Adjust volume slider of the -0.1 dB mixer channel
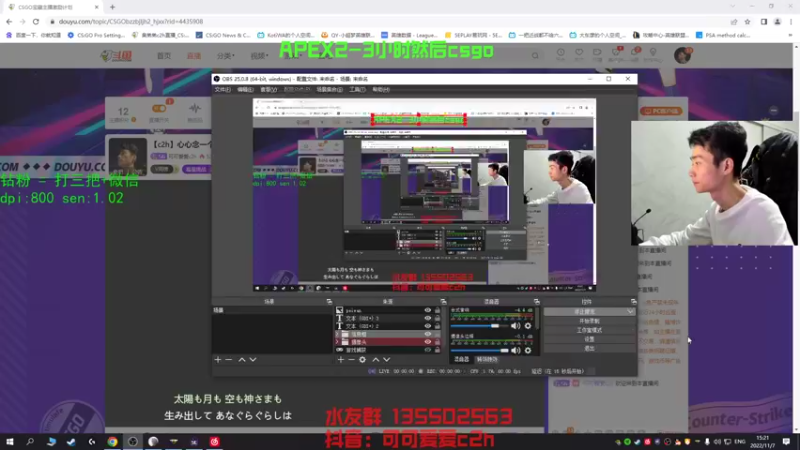This screenshot has width=800, height=450. tap(480, 351)
